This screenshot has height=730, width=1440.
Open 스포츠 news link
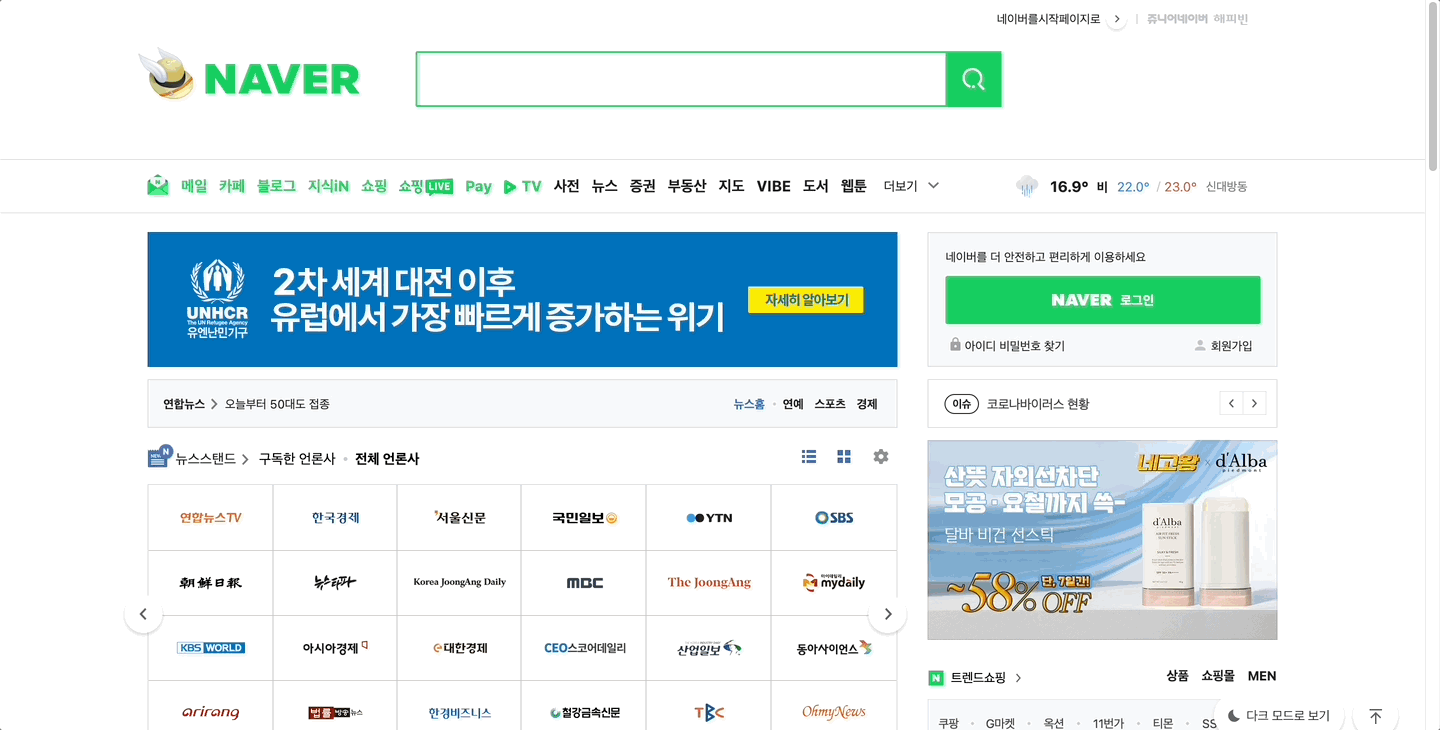click(830, 404)
